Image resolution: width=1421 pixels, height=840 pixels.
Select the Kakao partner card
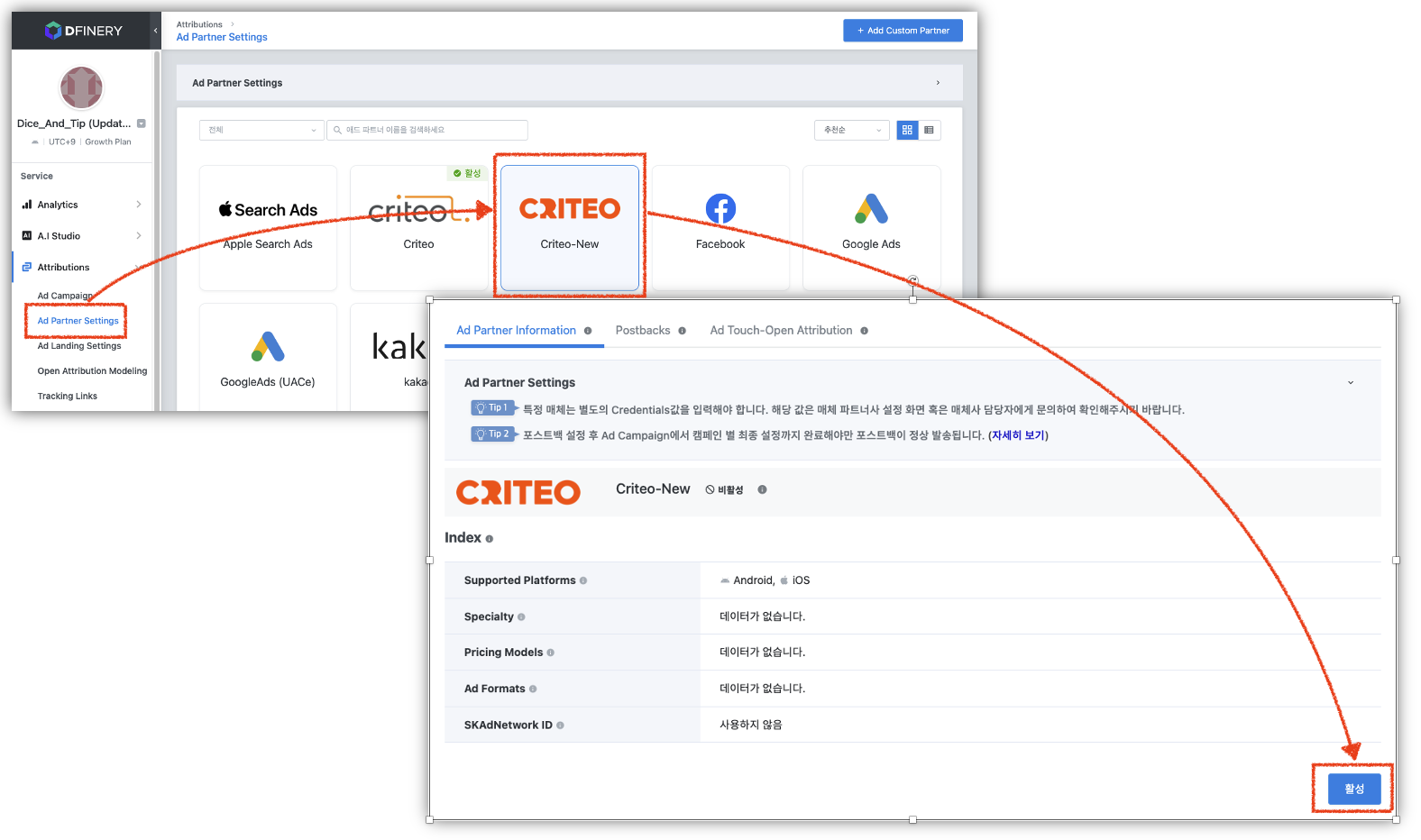tap(390, 357)
